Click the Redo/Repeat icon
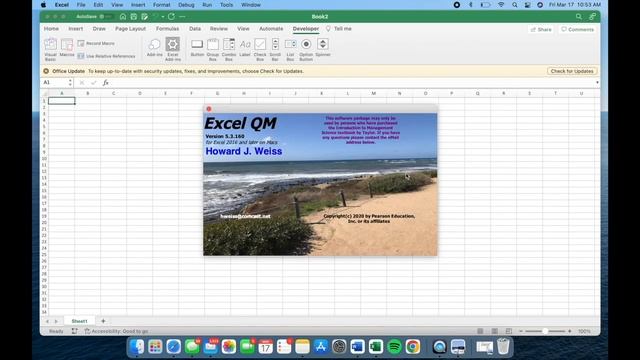Image resolution: width=640 pixels, height=360 pixels. point(171,16)
